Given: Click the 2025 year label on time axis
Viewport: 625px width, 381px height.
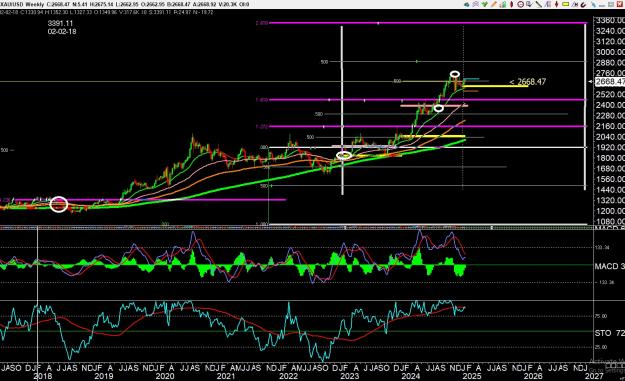Looking at the screenshot, I should click(x=472, y=376).
